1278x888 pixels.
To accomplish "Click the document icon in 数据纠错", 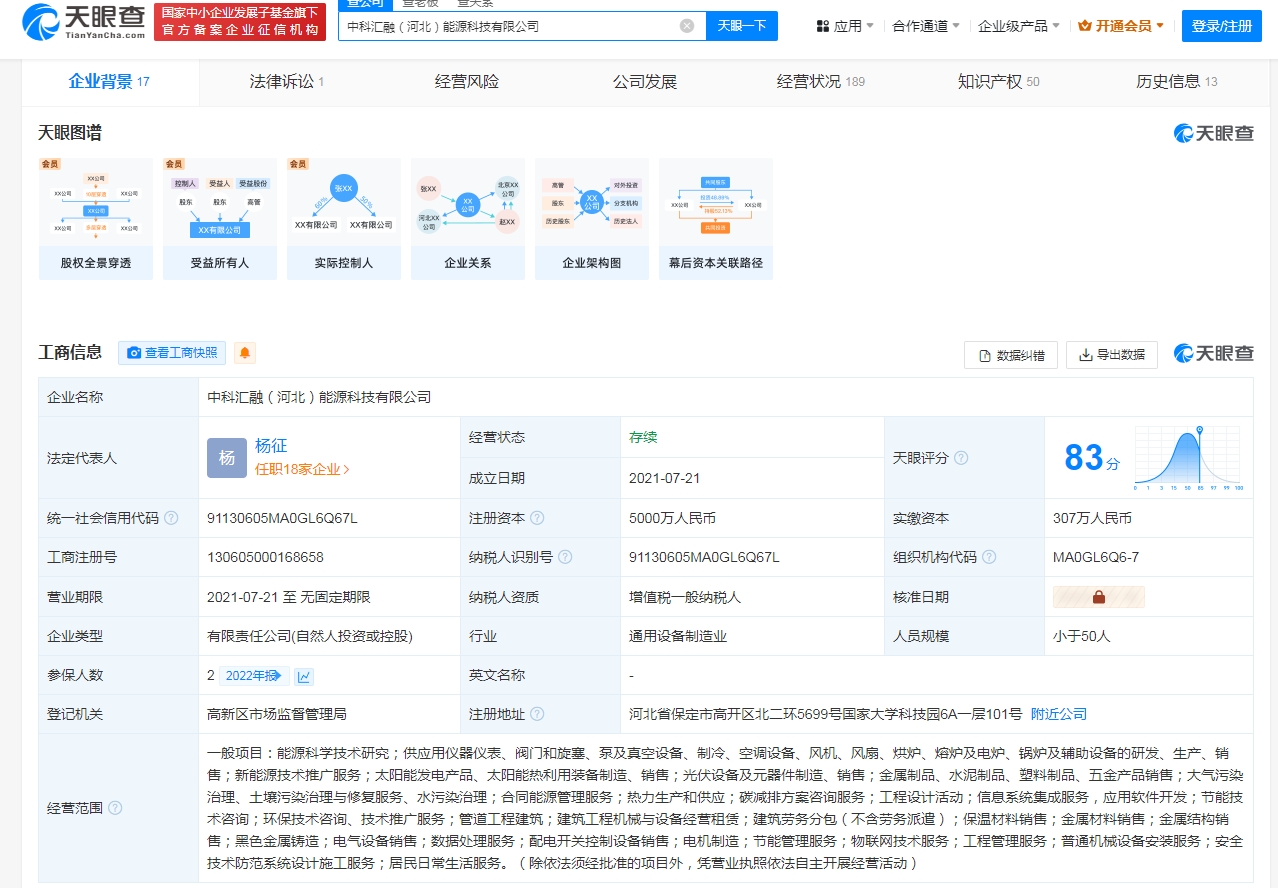I will coord(985,355).
